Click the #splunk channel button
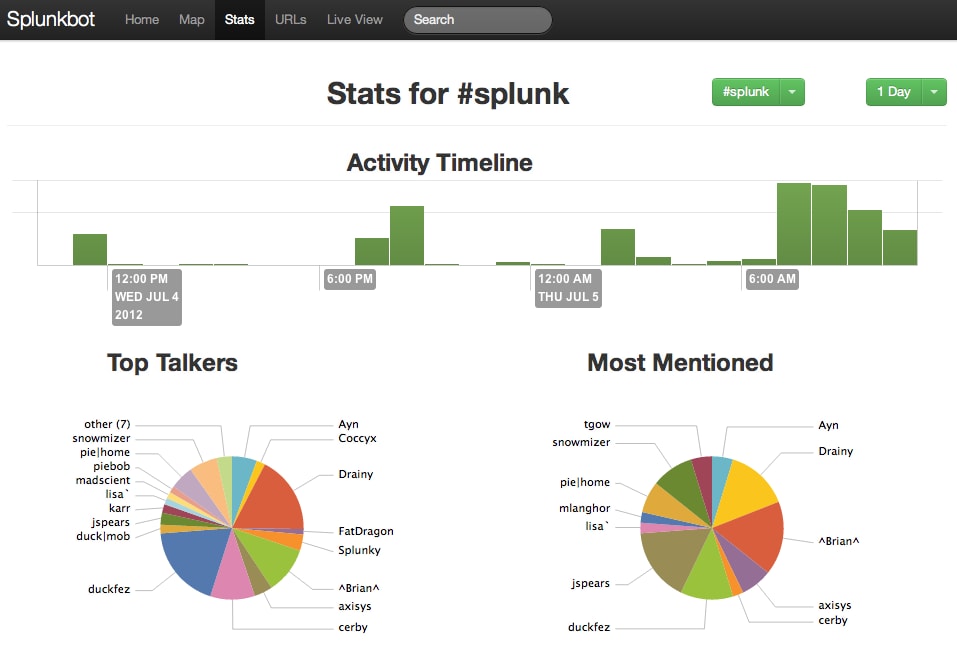The width and height of the screenshot is (957, 655). (x=746, y=92)
